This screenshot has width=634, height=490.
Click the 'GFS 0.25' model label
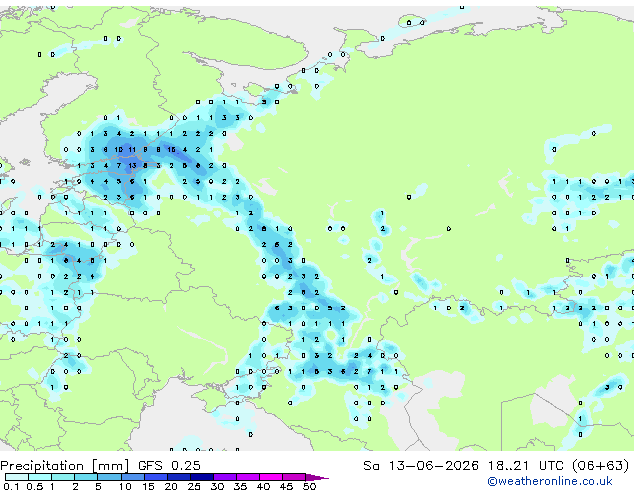(x=169, y=466)
